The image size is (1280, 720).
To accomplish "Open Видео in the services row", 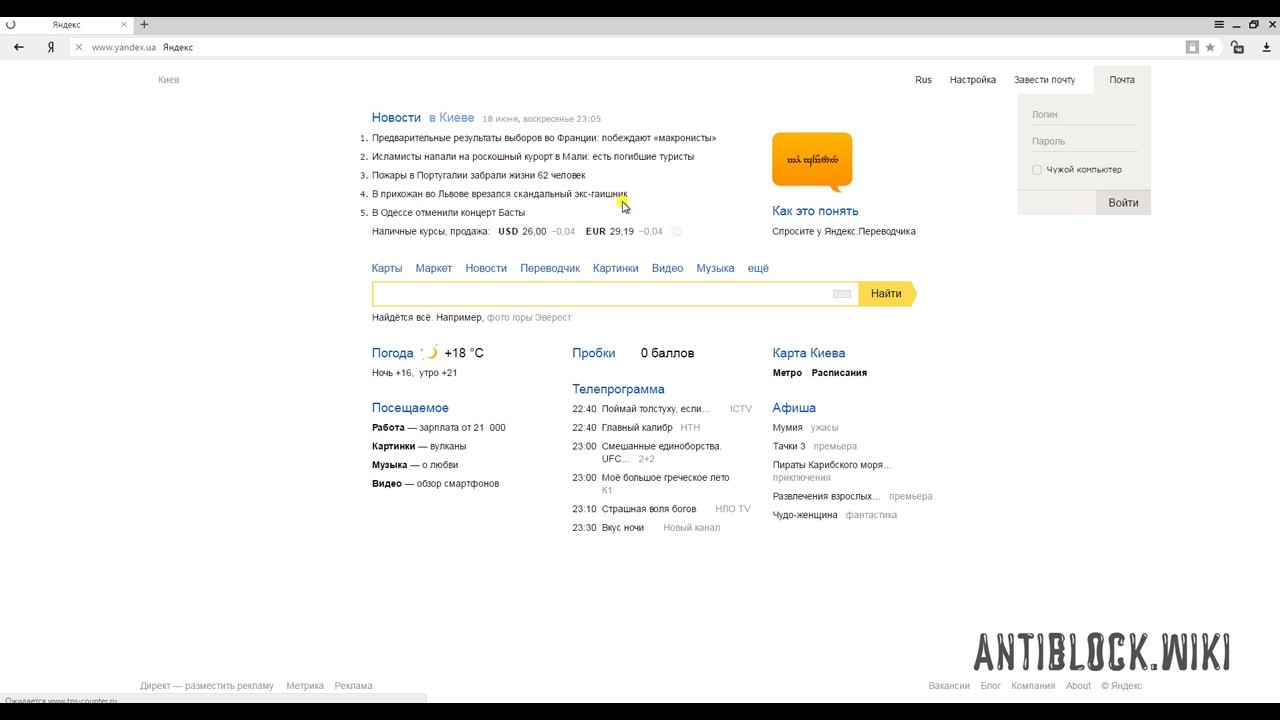I will click(x=667, y=268).
